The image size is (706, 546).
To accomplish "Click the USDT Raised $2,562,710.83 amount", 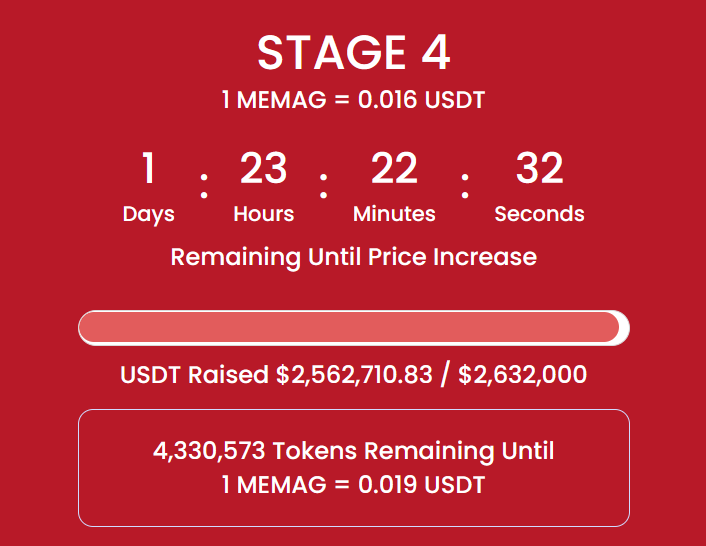I will coord(276,375).
